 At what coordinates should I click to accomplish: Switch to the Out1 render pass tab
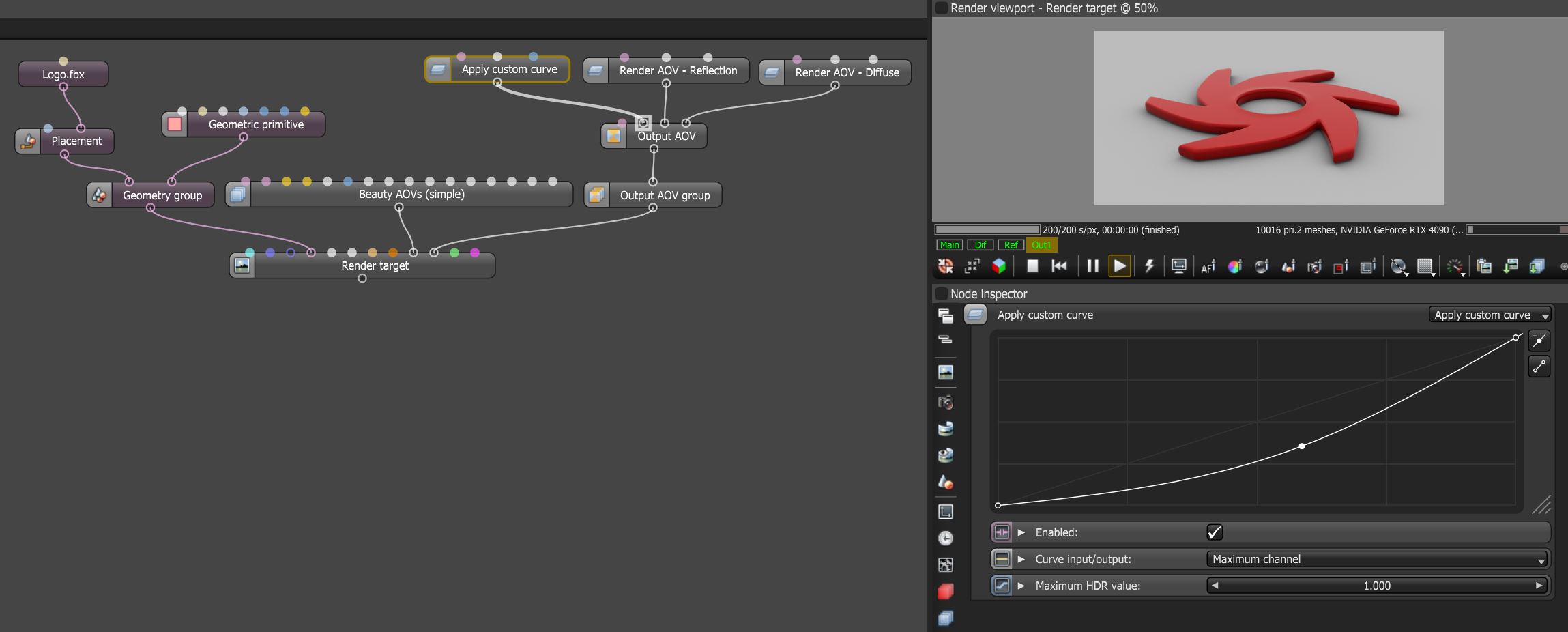[1041, 245]
